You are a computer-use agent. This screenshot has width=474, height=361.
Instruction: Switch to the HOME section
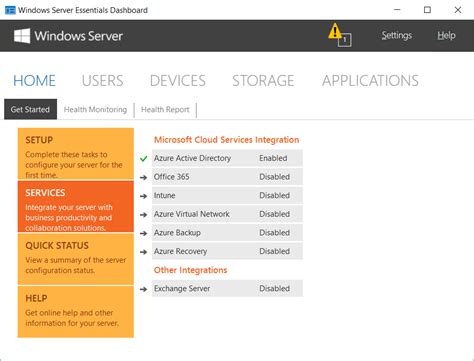(x=34, y=81)
